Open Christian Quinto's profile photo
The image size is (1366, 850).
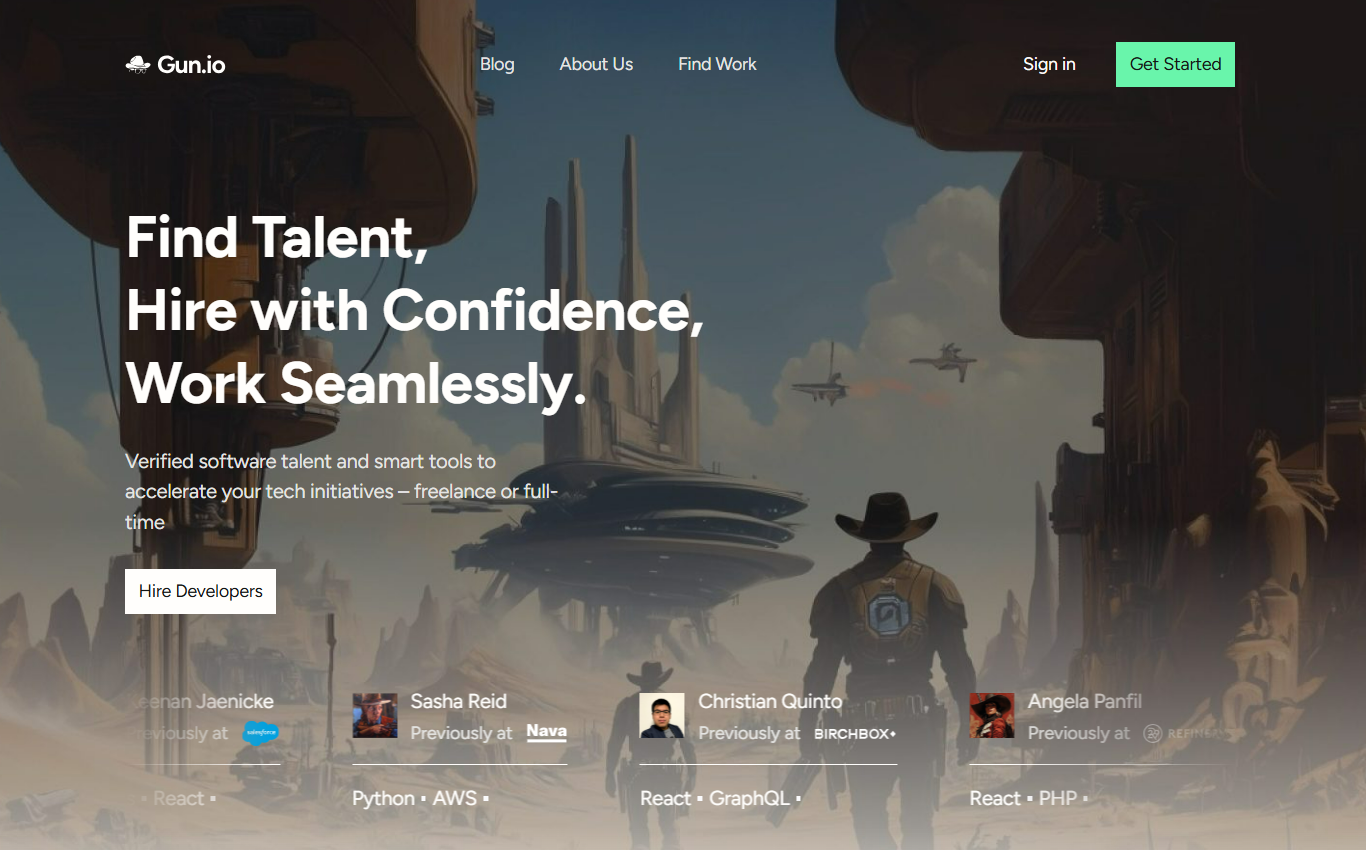pos(662,716)
